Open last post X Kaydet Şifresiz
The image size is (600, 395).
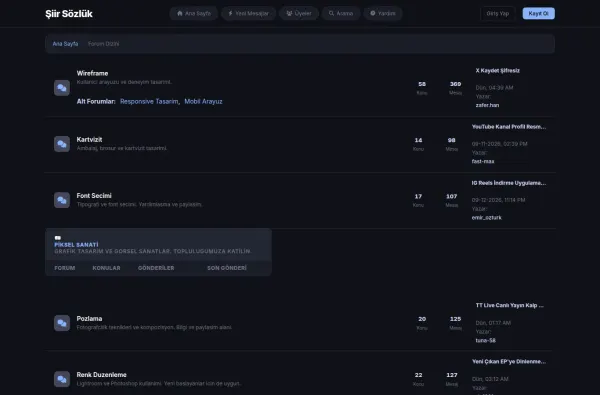tap(497, 70)
